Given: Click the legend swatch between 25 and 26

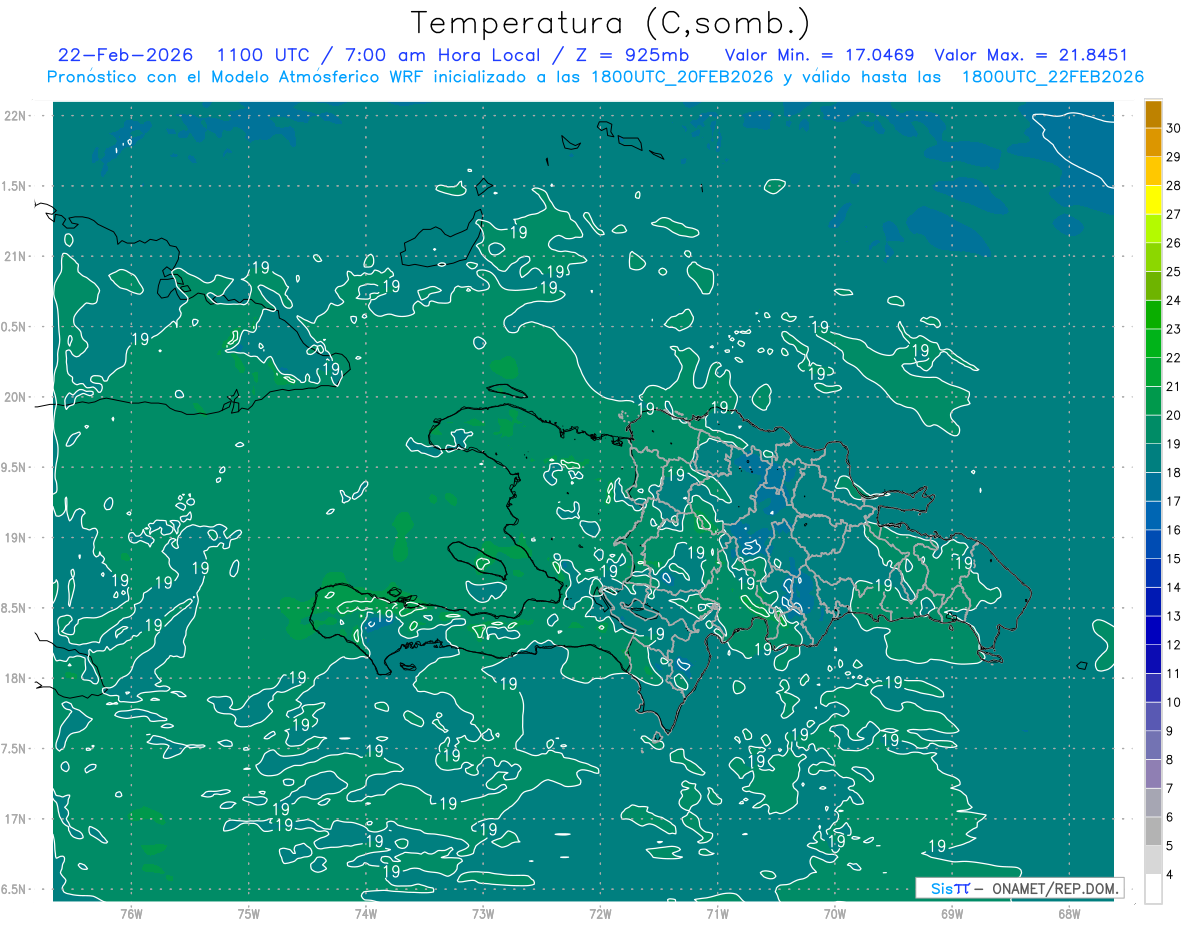Looking at the screenshot, I should coord(1154,257).
